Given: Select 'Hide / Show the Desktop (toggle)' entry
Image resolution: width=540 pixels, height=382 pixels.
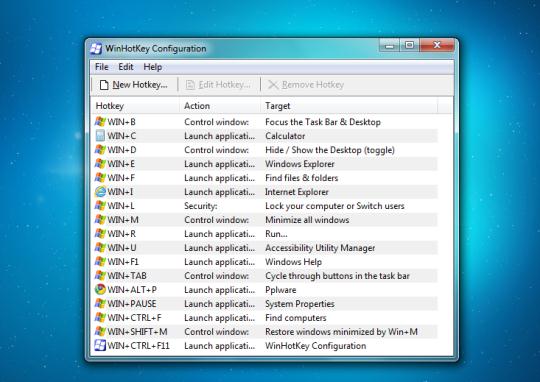Looking at the screenshot, I should (x=330, y=150).
